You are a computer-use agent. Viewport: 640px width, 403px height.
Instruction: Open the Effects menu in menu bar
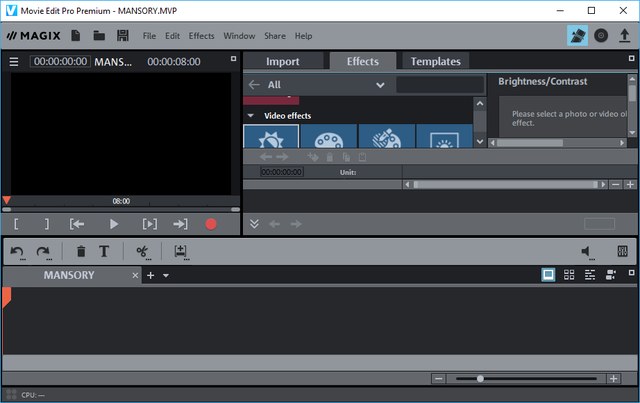click(x=201, y=35)
